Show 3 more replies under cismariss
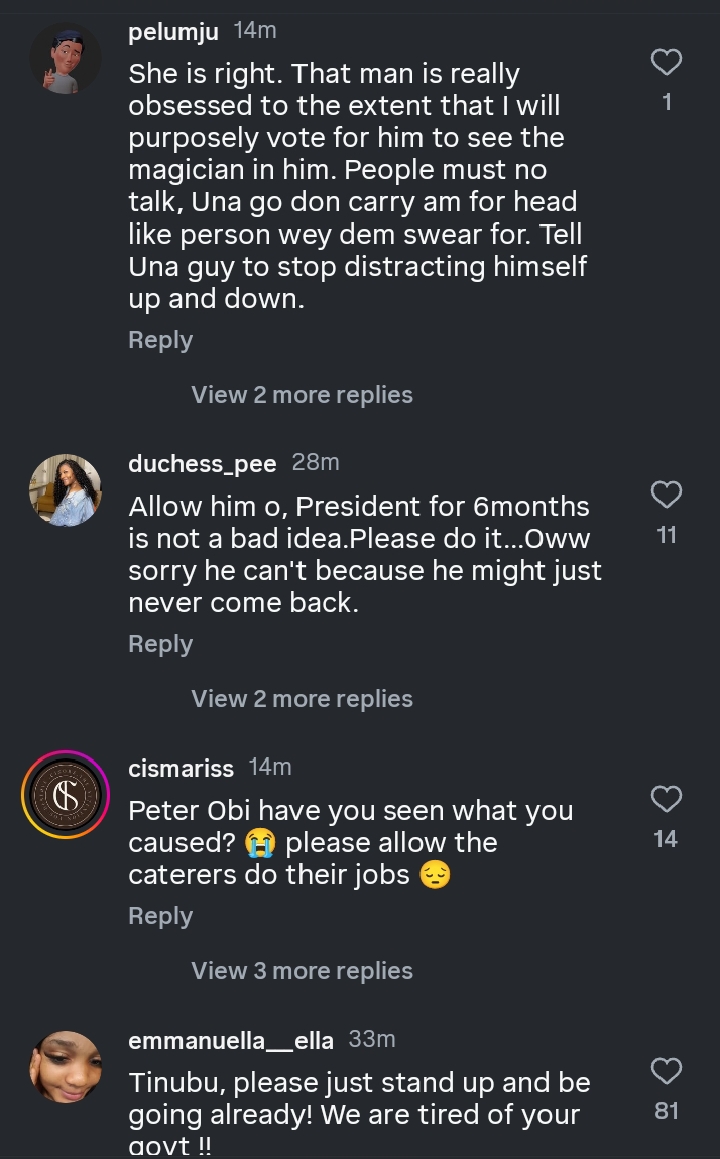Viewport: 720px width, 1159px height. 302,971
